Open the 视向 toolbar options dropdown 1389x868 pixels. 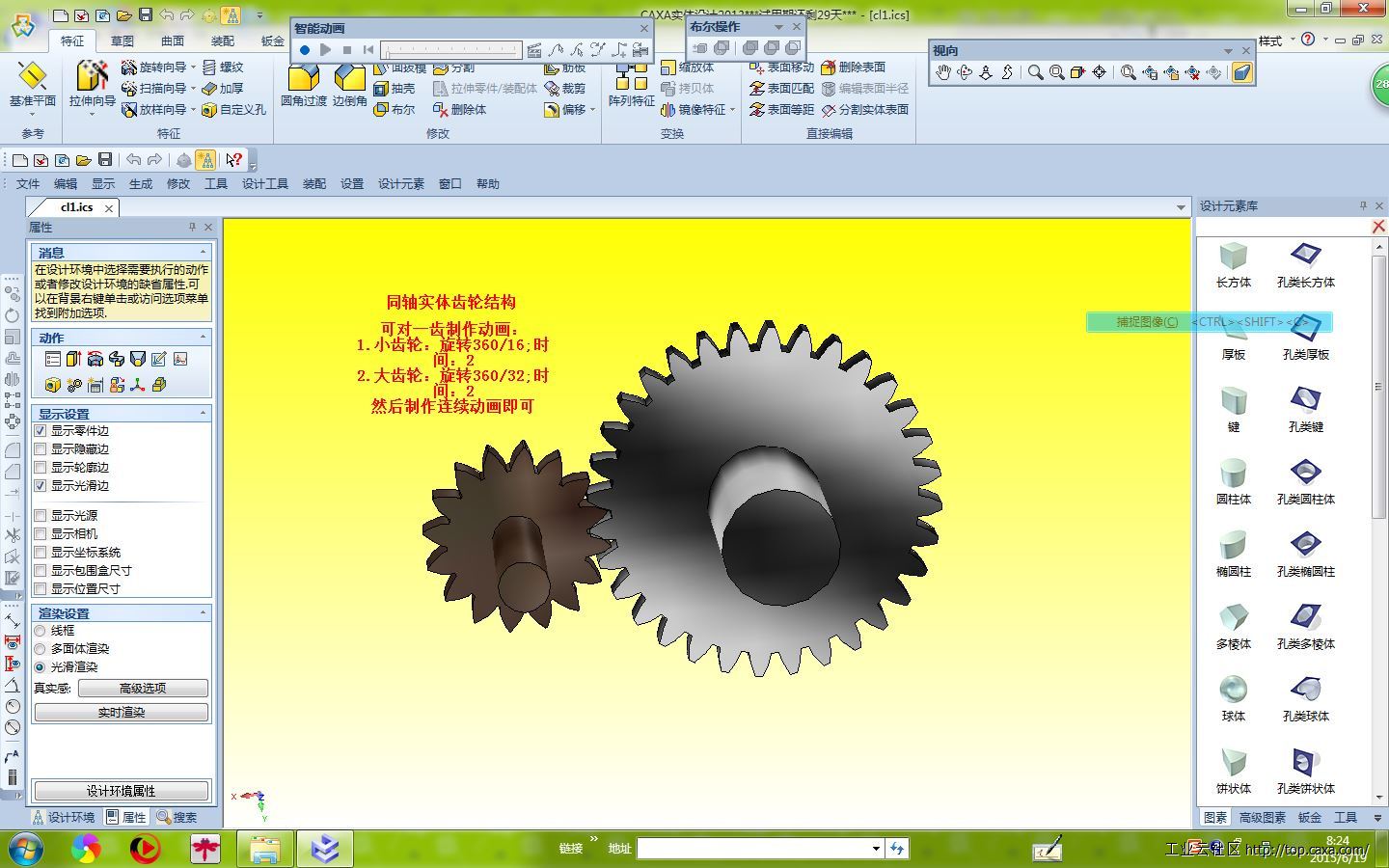coord(1228,51)
